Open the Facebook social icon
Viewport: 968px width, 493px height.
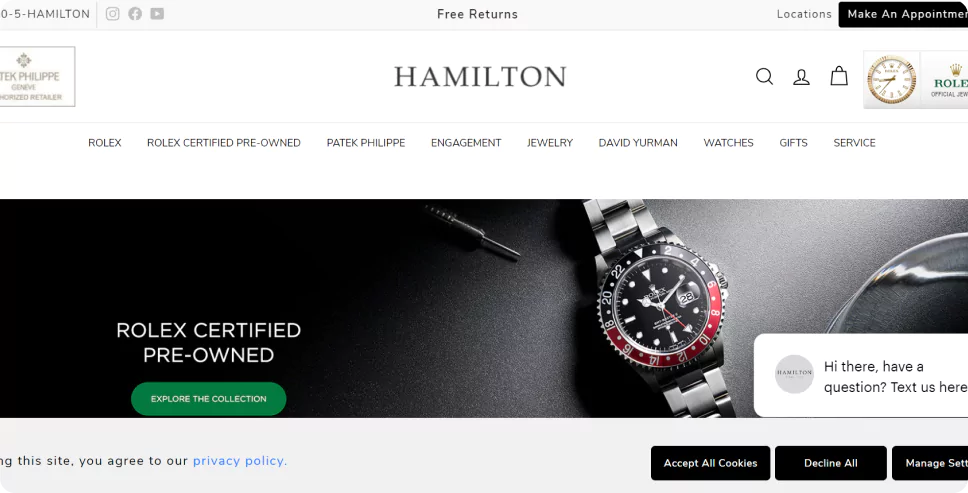coord(135,14)
